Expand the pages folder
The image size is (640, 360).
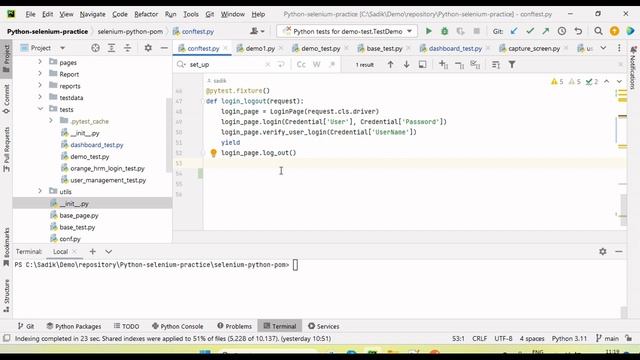(40, 62)
